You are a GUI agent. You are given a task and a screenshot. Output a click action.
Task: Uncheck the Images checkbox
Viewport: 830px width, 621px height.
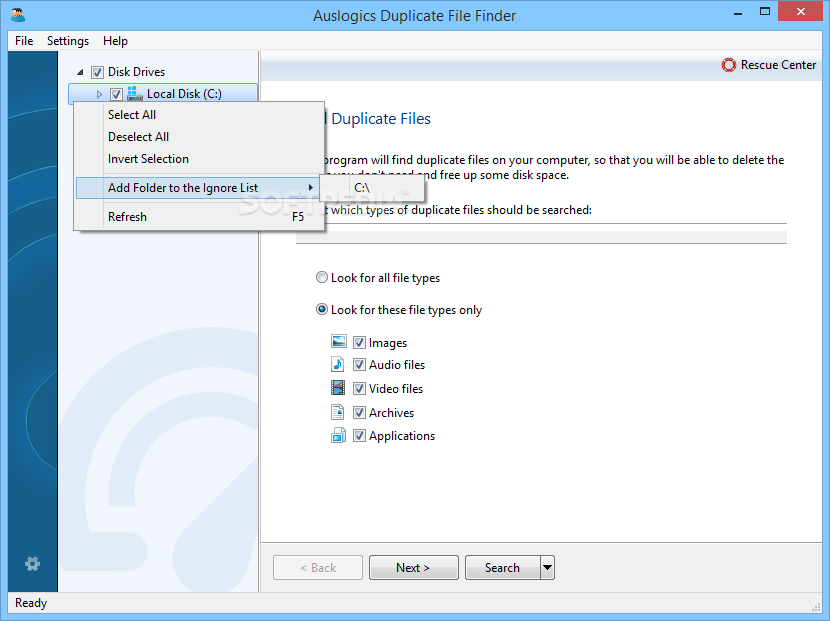click(x=359, y=343)
